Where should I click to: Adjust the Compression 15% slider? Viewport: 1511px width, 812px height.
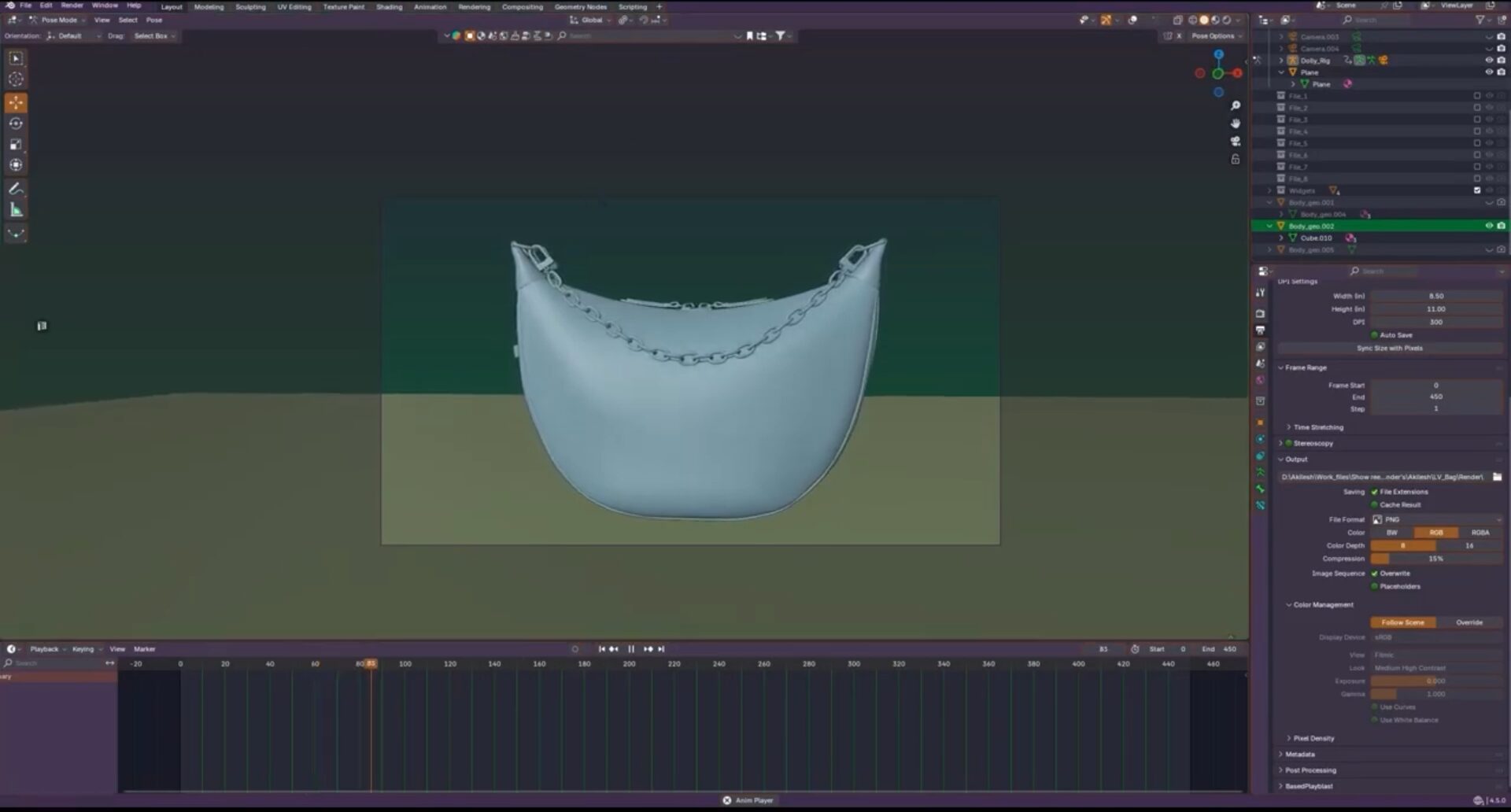tap(1437, 559)
